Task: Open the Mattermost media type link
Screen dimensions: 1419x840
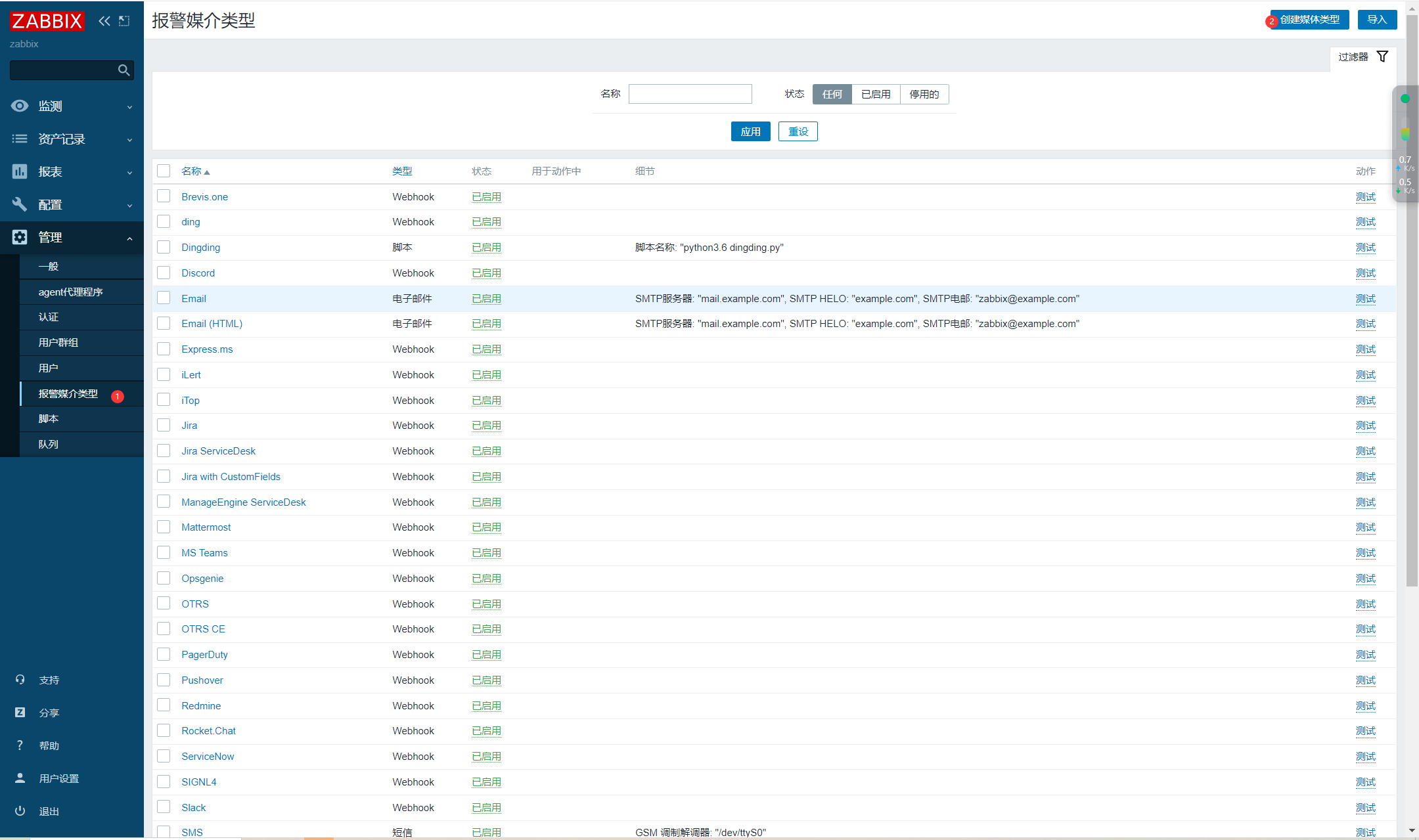Action: click(206, 527)
